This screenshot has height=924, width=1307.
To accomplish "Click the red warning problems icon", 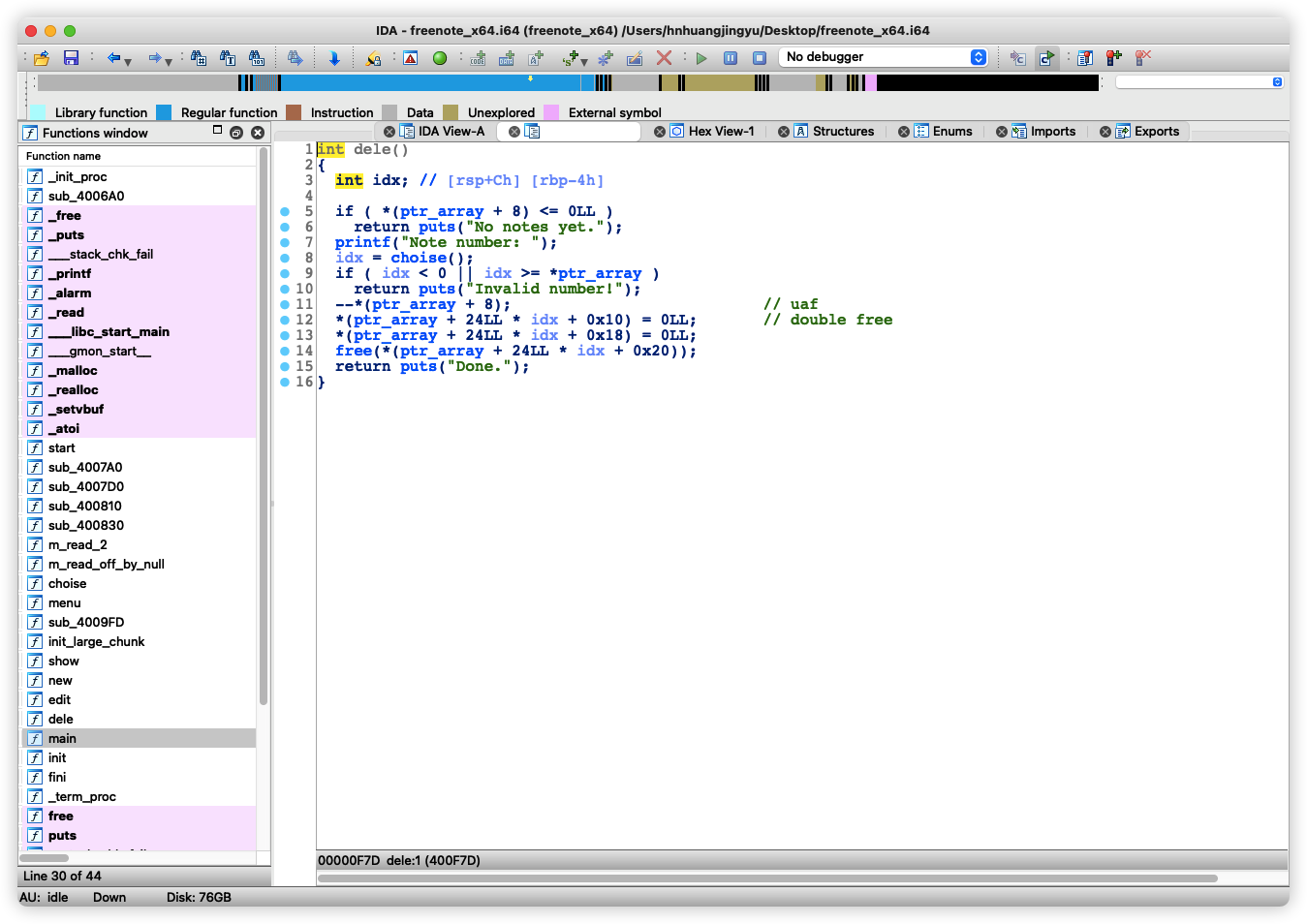I will pos(411,58).
